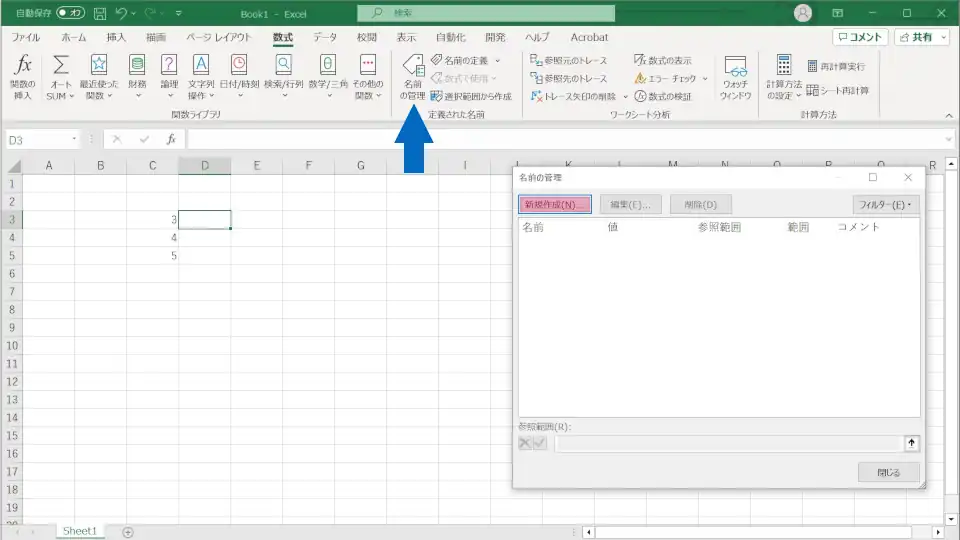This screenshot has height=540, width=960.
Task: Evaluate Formula (数式の検証)
Action: click(x=663, y=96)
